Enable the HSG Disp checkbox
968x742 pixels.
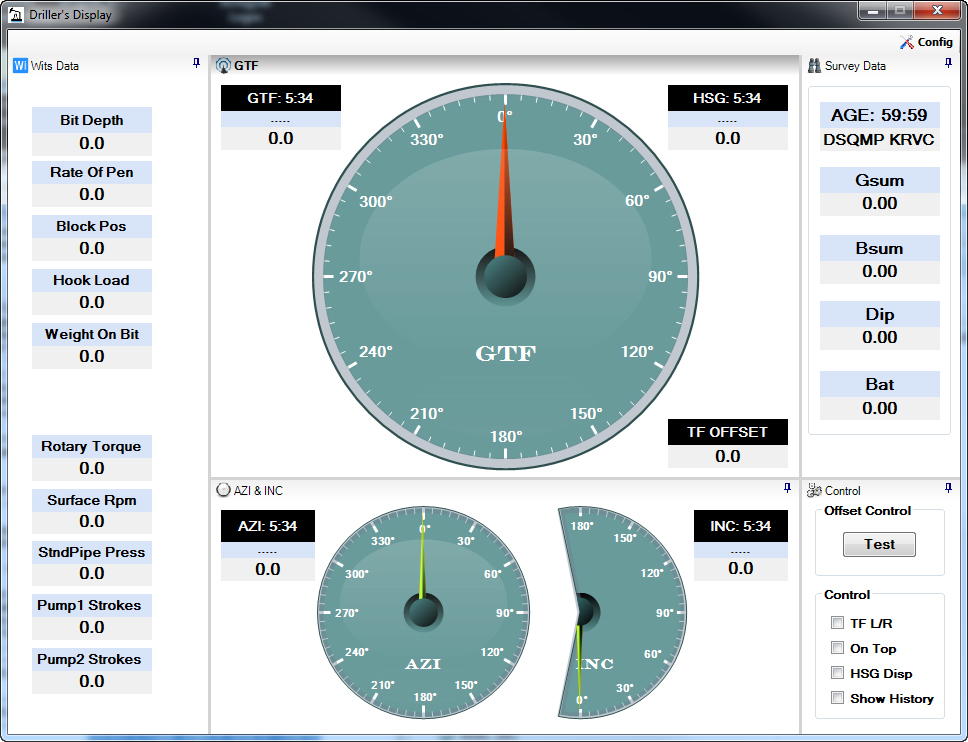(837, 673)
